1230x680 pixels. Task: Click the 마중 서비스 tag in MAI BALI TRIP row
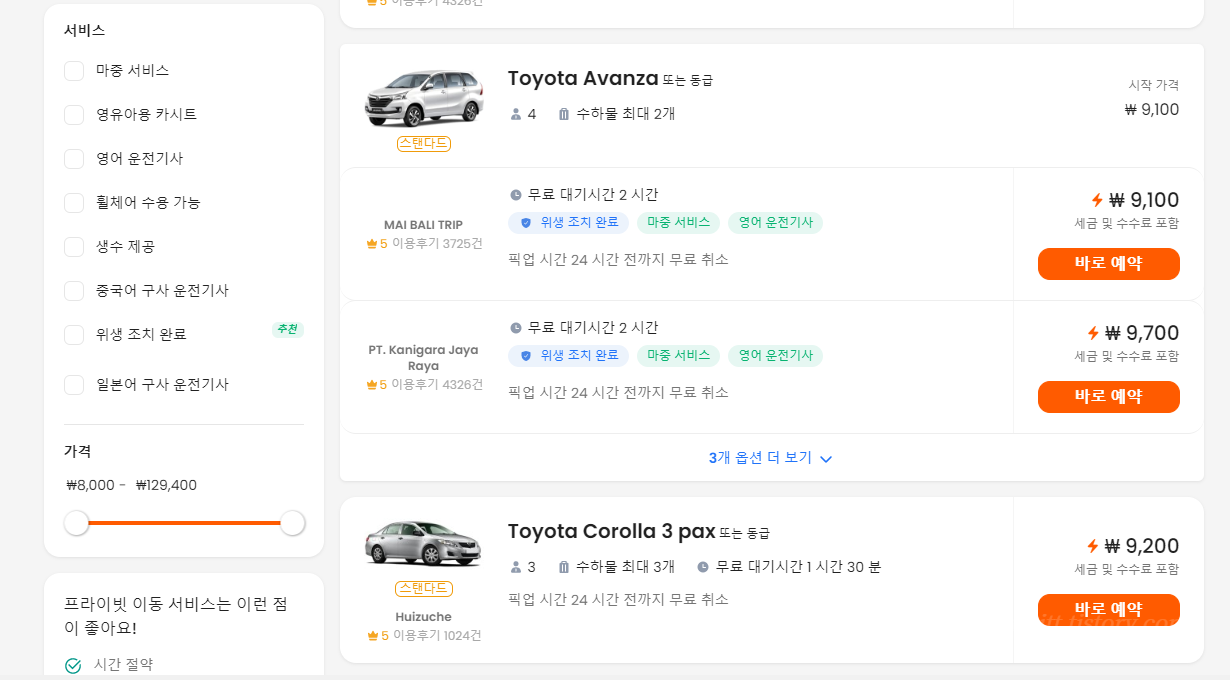click(678, 223)
